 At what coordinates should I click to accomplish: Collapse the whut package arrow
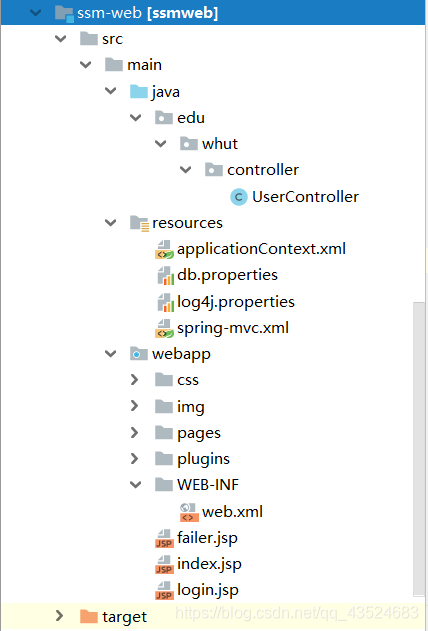point(160,144)
